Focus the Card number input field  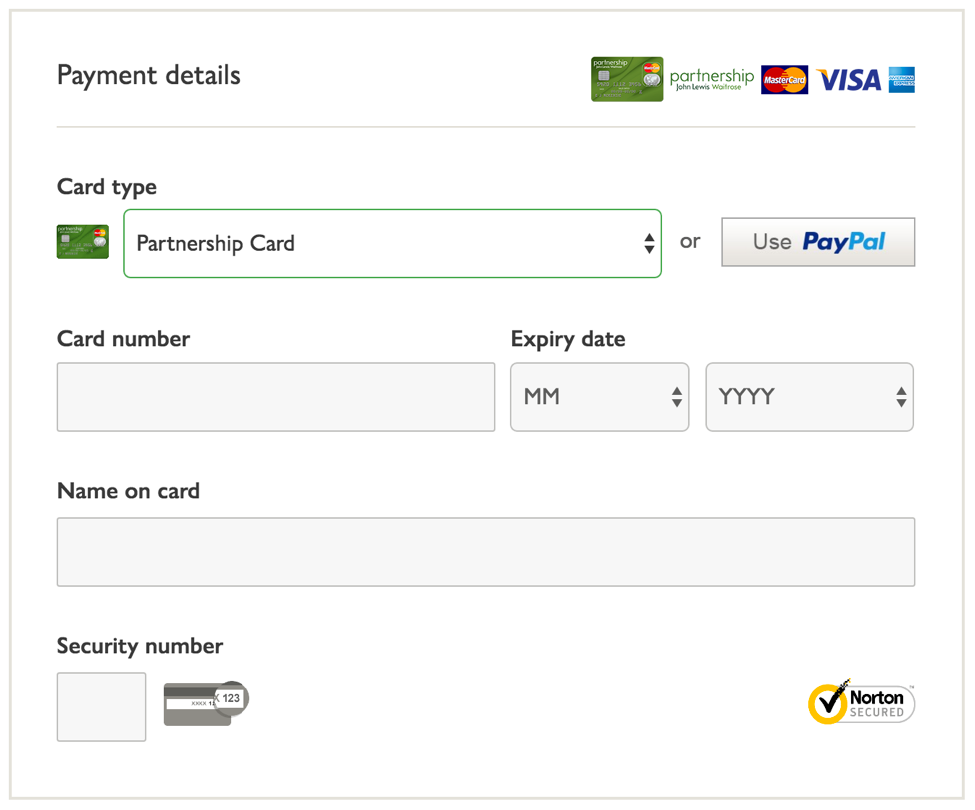[x=276, y=397]
